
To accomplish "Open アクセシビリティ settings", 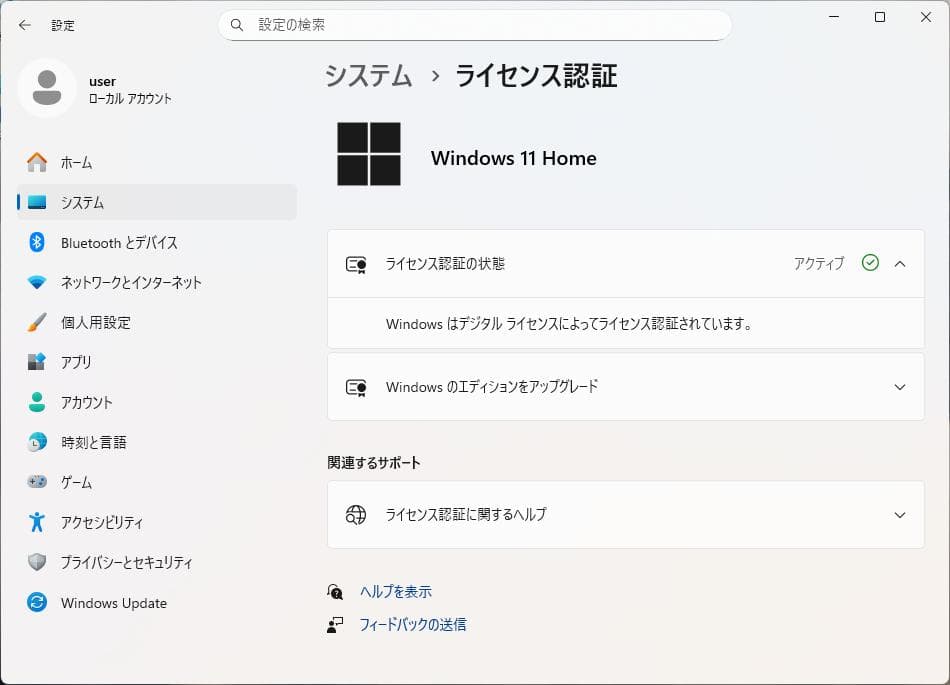I will coord(157,522).
